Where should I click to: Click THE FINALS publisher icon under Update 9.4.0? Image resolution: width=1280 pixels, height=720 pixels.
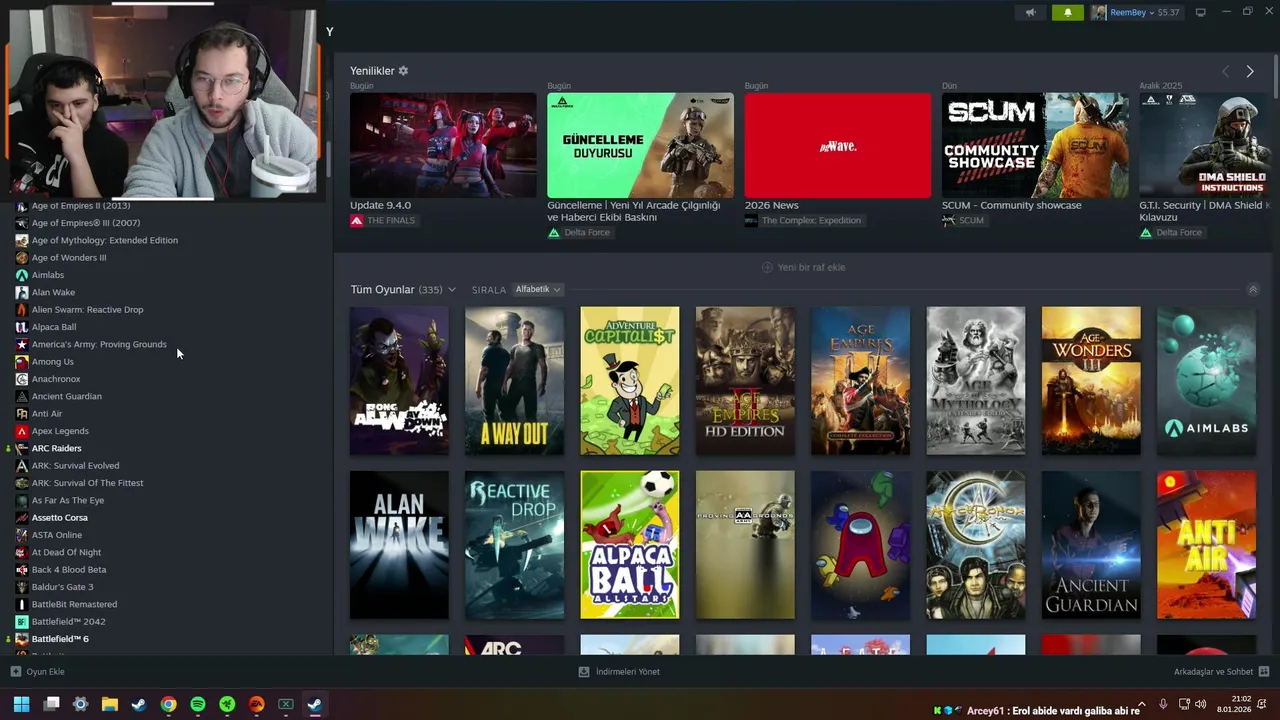click(x=356, y=221)
